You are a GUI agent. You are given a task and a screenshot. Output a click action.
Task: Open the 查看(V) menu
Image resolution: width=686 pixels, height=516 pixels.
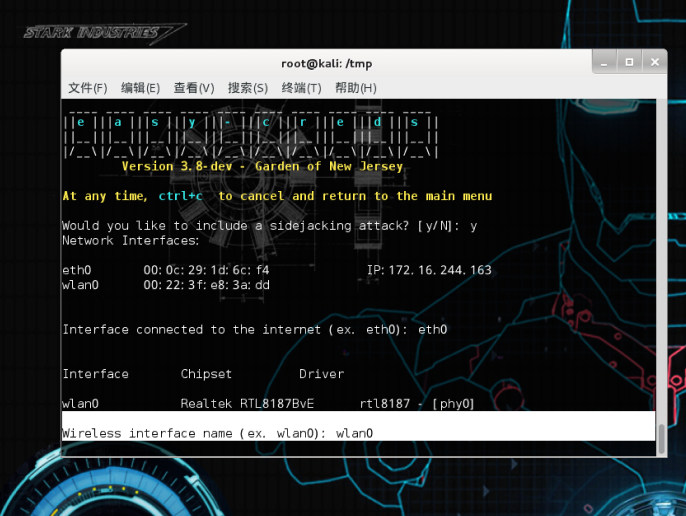(x=194, y=88)
